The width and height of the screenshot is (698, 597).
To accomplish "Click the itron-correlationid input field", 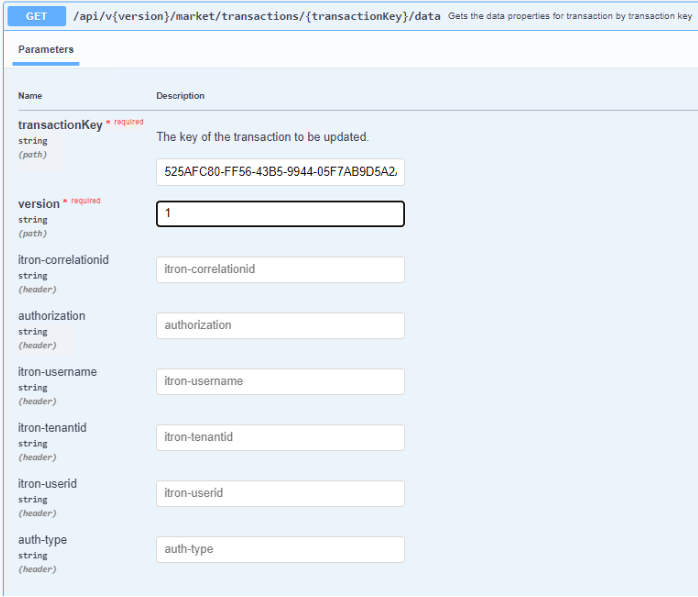I will pyautogui.click(x=280, y=269).
